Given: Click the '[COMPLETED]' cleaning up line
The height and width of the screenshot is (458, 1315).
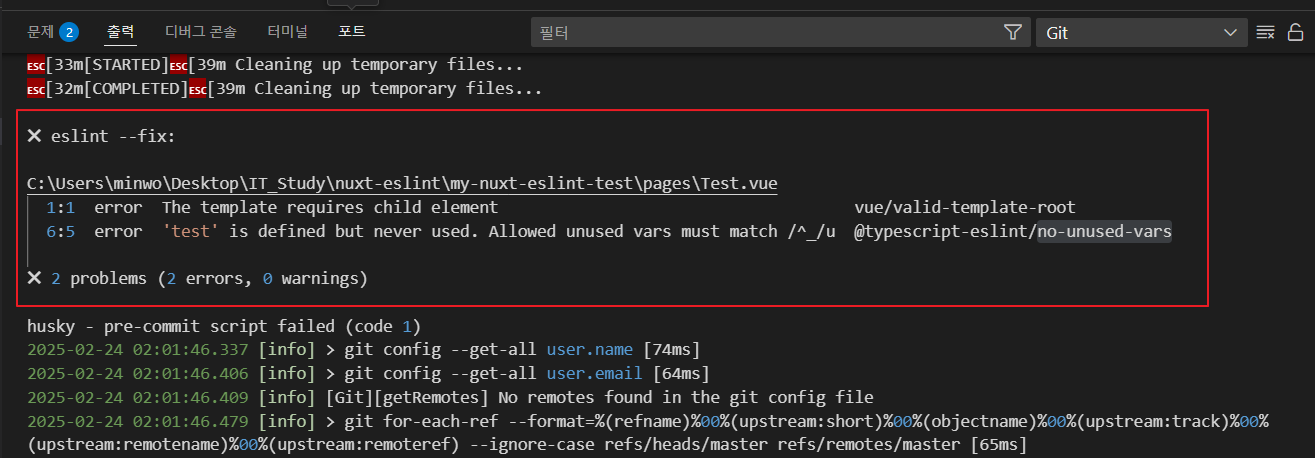Looking at the screenshot, I should pyautogui.click(x=285, y=89).
